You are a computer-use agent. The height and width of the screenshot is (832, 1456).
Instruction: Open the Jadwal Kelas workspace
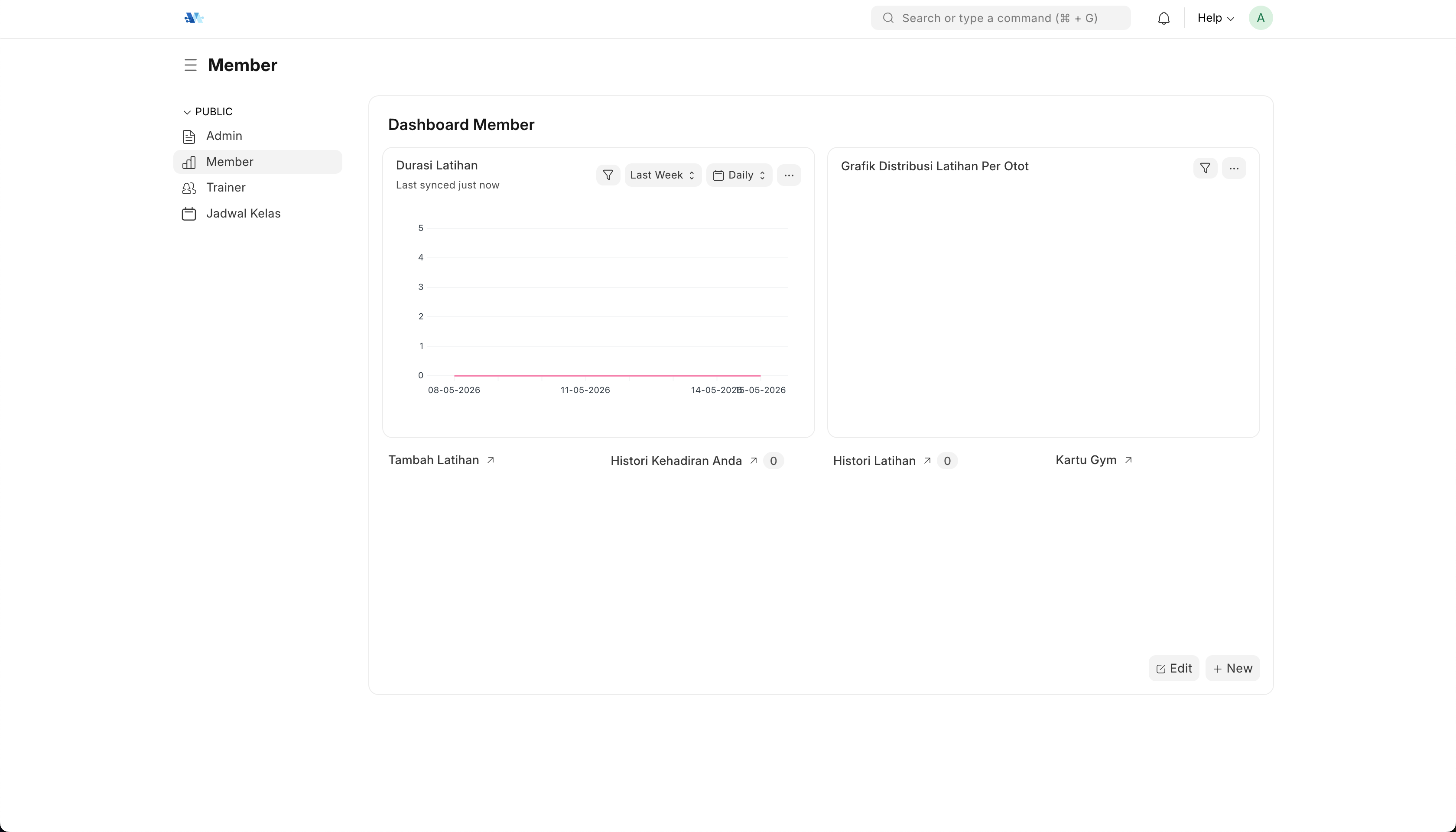tap(258, 213)
